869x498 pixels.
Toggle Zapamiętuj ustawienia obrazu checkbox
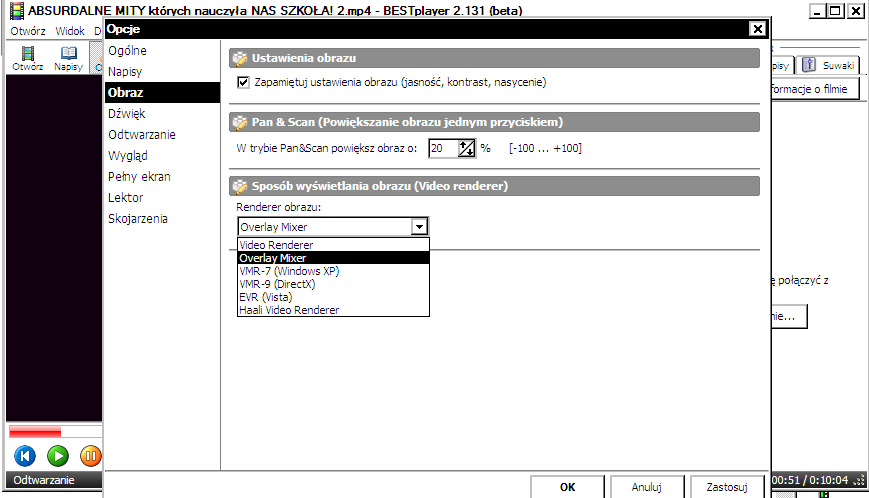pos(243,83)
